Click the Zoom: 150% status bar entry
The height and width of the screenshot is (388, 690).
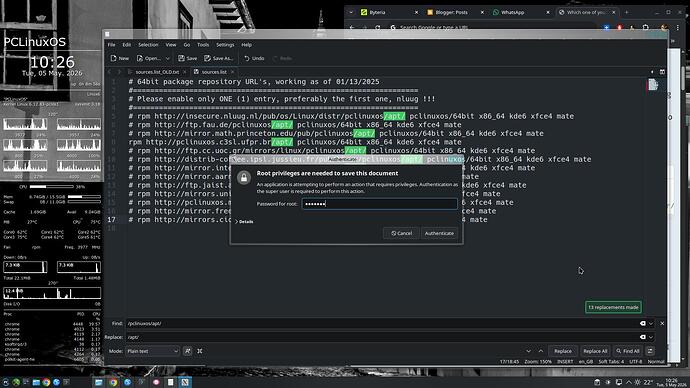[x=538, y=362]
